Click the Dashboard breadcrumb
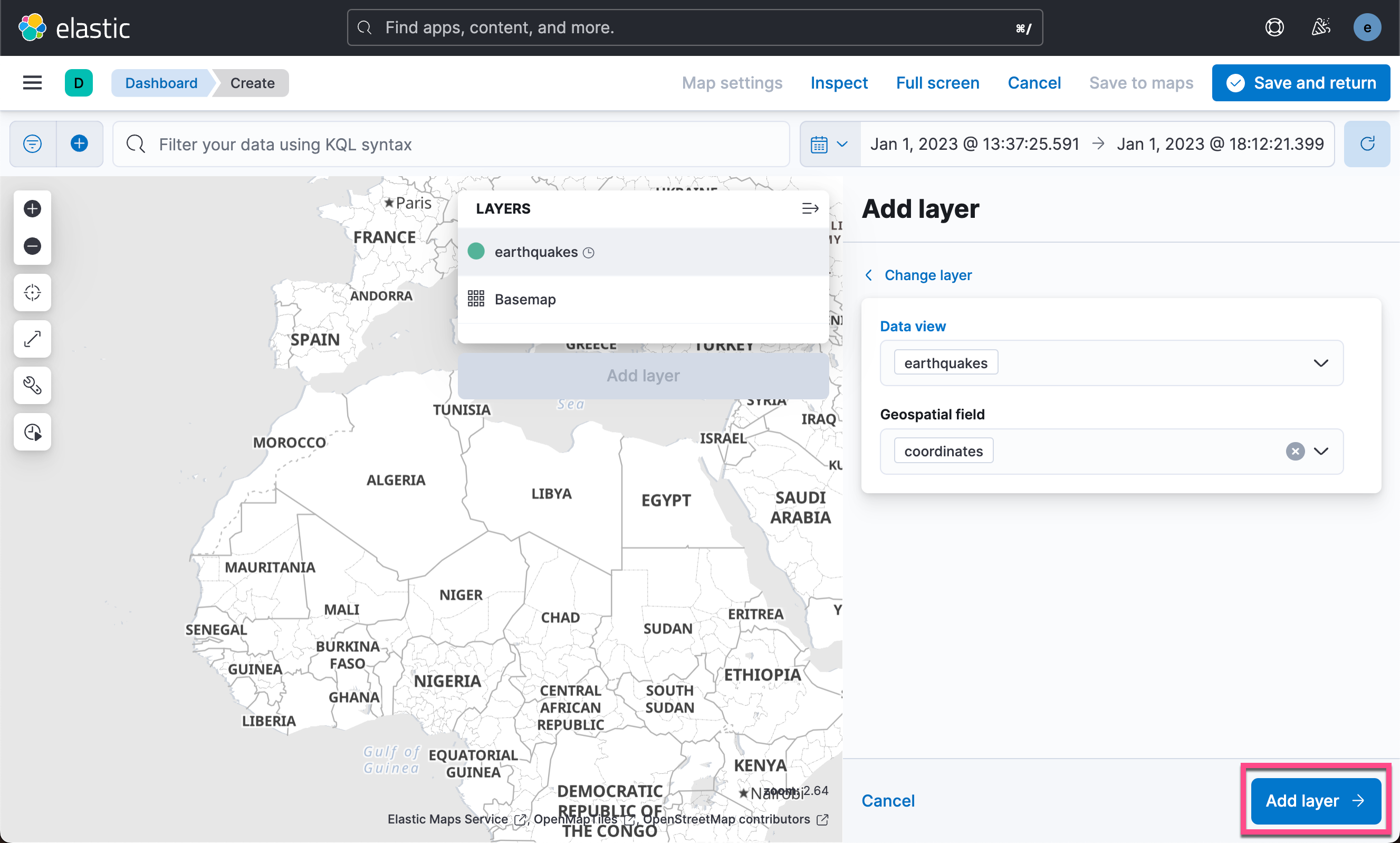 161,83
